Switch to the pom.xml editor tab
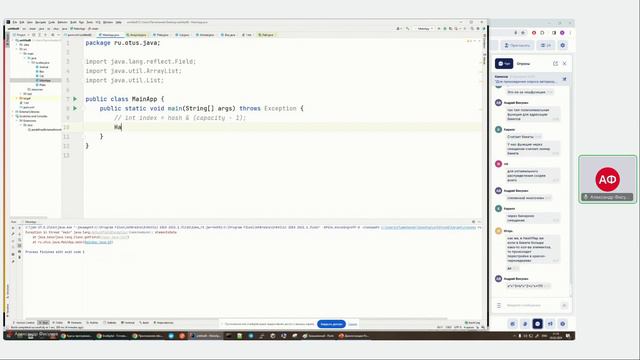This screenshot has height=360, width=640. click(80, 35)
